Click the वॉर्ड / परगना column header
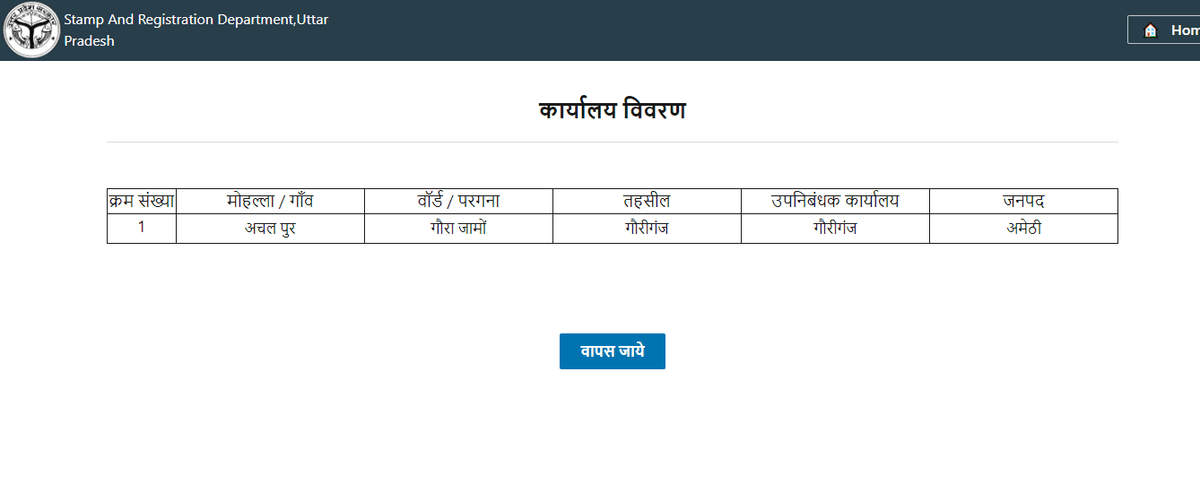Screen dimensions: 1200x484 pos(458,201)
